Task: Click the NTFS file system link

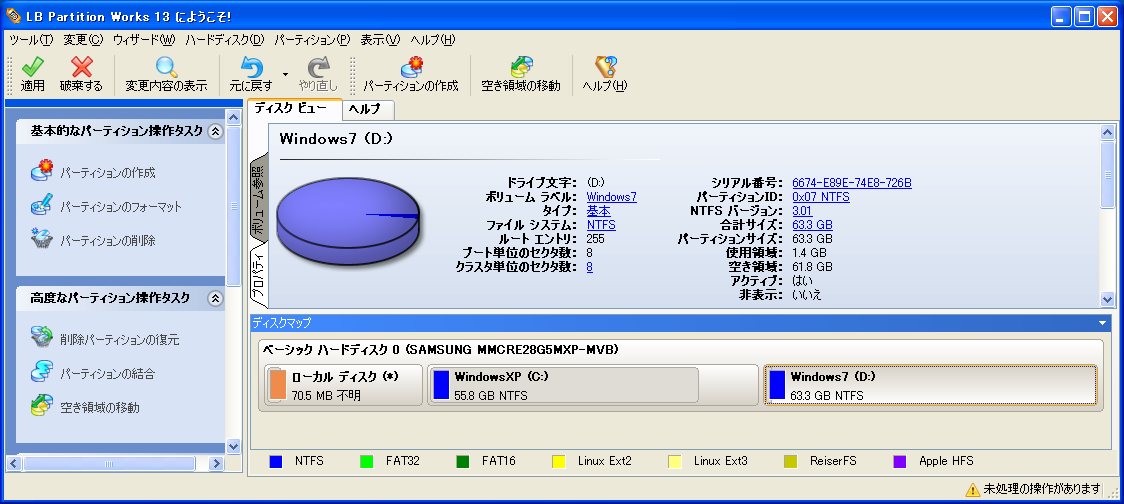Action: (x=601, y=224)
